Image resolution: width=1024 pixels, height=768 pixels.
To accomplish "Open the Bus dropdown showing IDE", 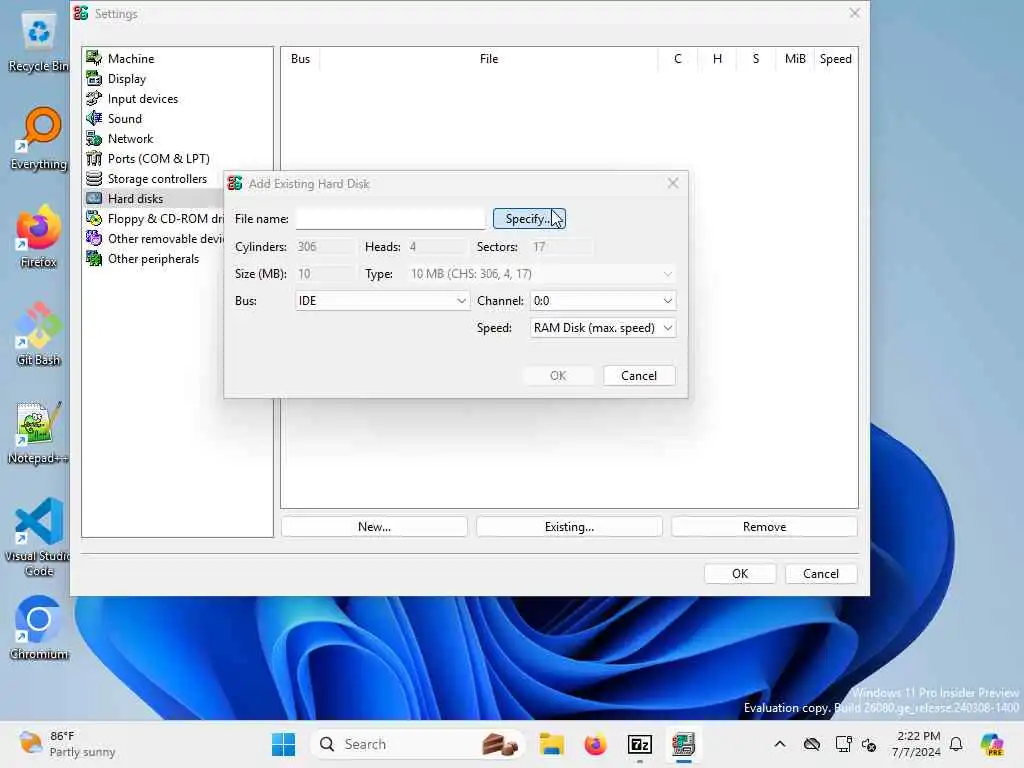I will [x=382, y=301].
